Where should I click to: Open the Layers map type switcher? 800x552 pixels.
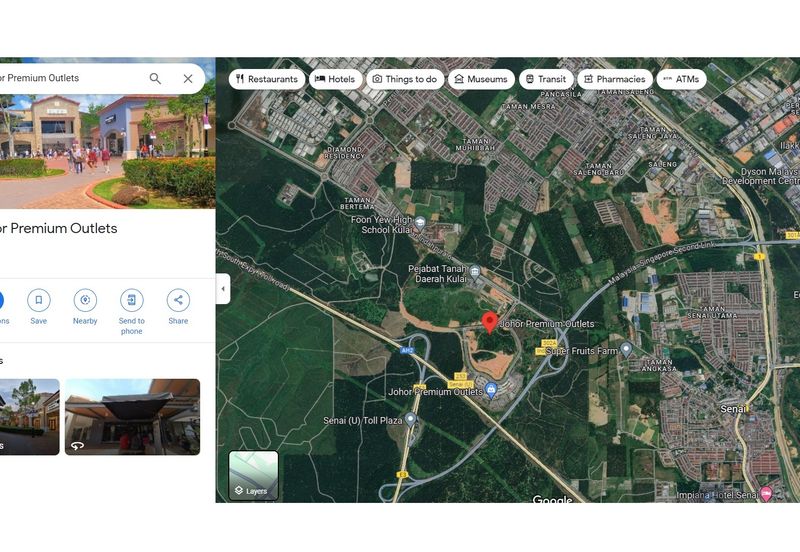[x=254, y=475]
